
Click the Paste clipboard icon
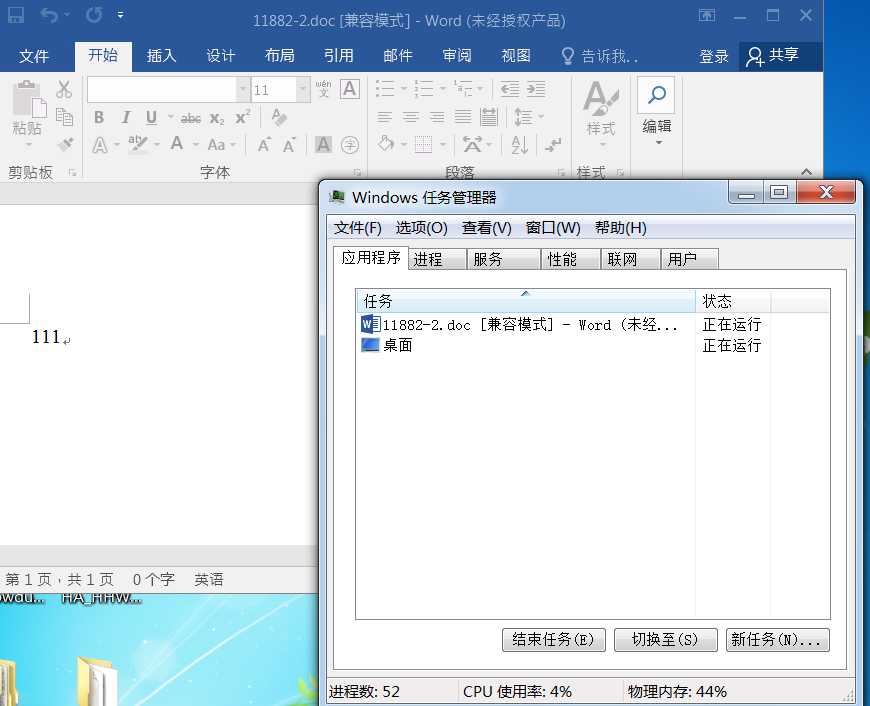(x=29, y=99)
